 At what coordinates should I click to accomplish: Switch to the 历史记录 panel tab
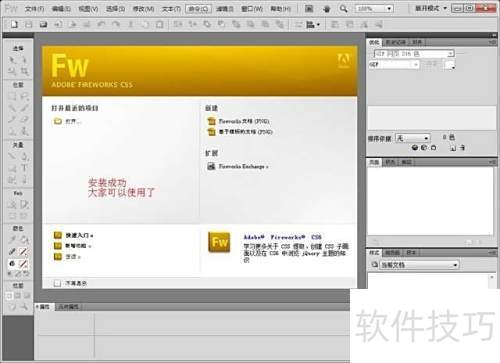[x=396, y=43]
